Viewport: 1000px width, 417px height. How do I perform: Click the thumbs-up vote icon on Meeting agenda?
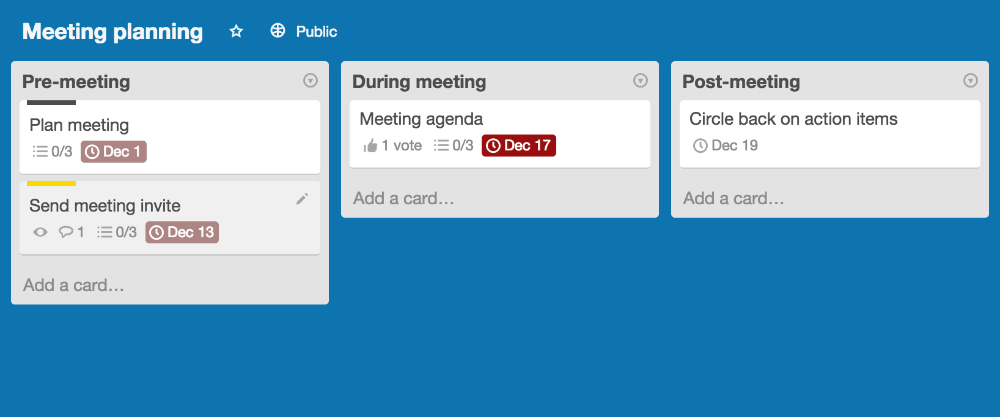point(370,146)
